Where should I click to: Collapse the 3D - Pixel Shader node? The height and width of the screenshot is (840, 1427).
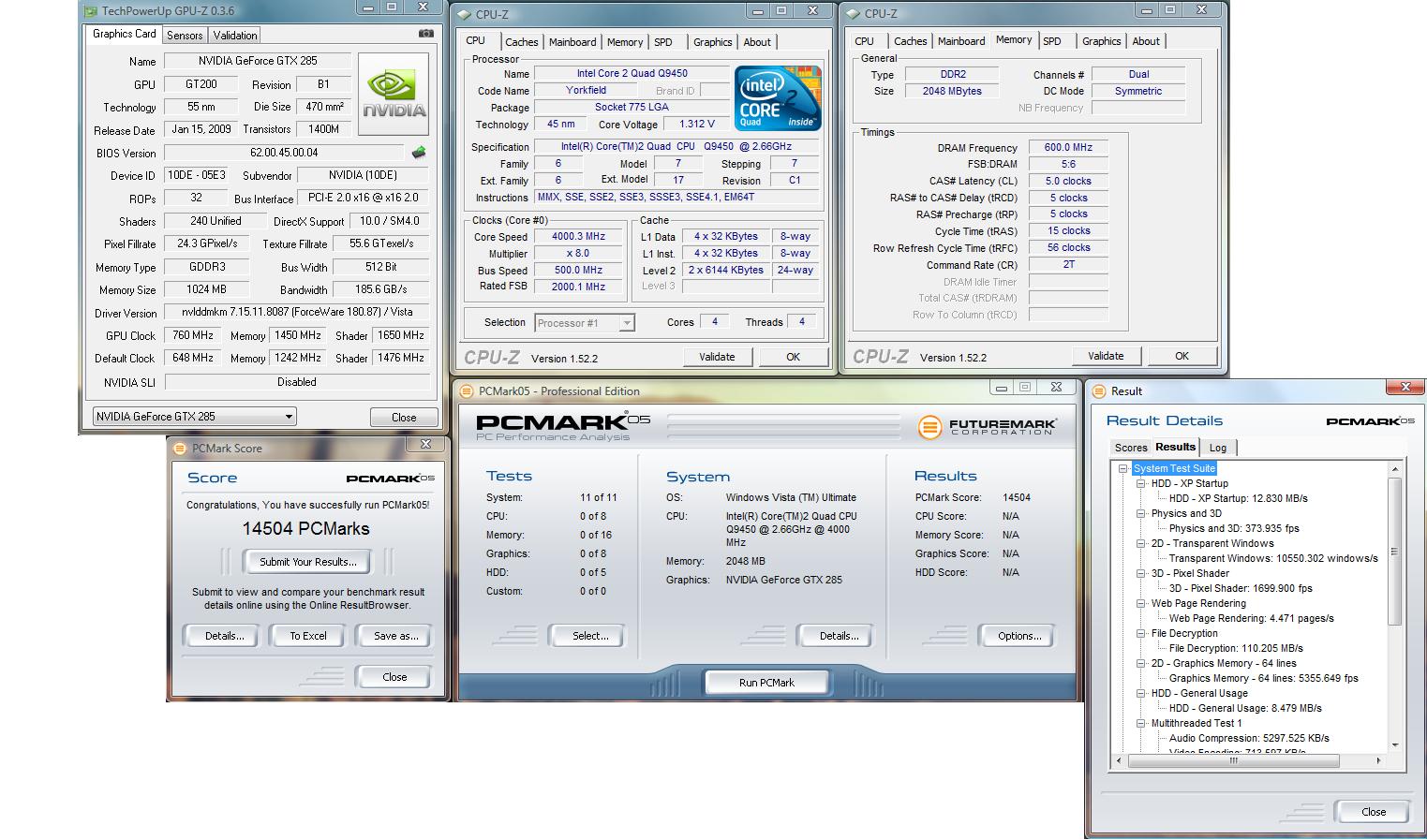coord(1141,573)
